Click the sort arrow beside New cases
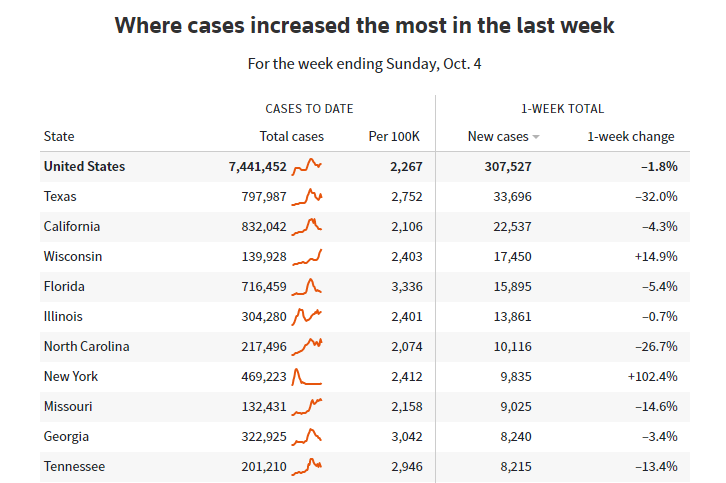Viewport: 726px width, 483px height. [x=536, y=137]
